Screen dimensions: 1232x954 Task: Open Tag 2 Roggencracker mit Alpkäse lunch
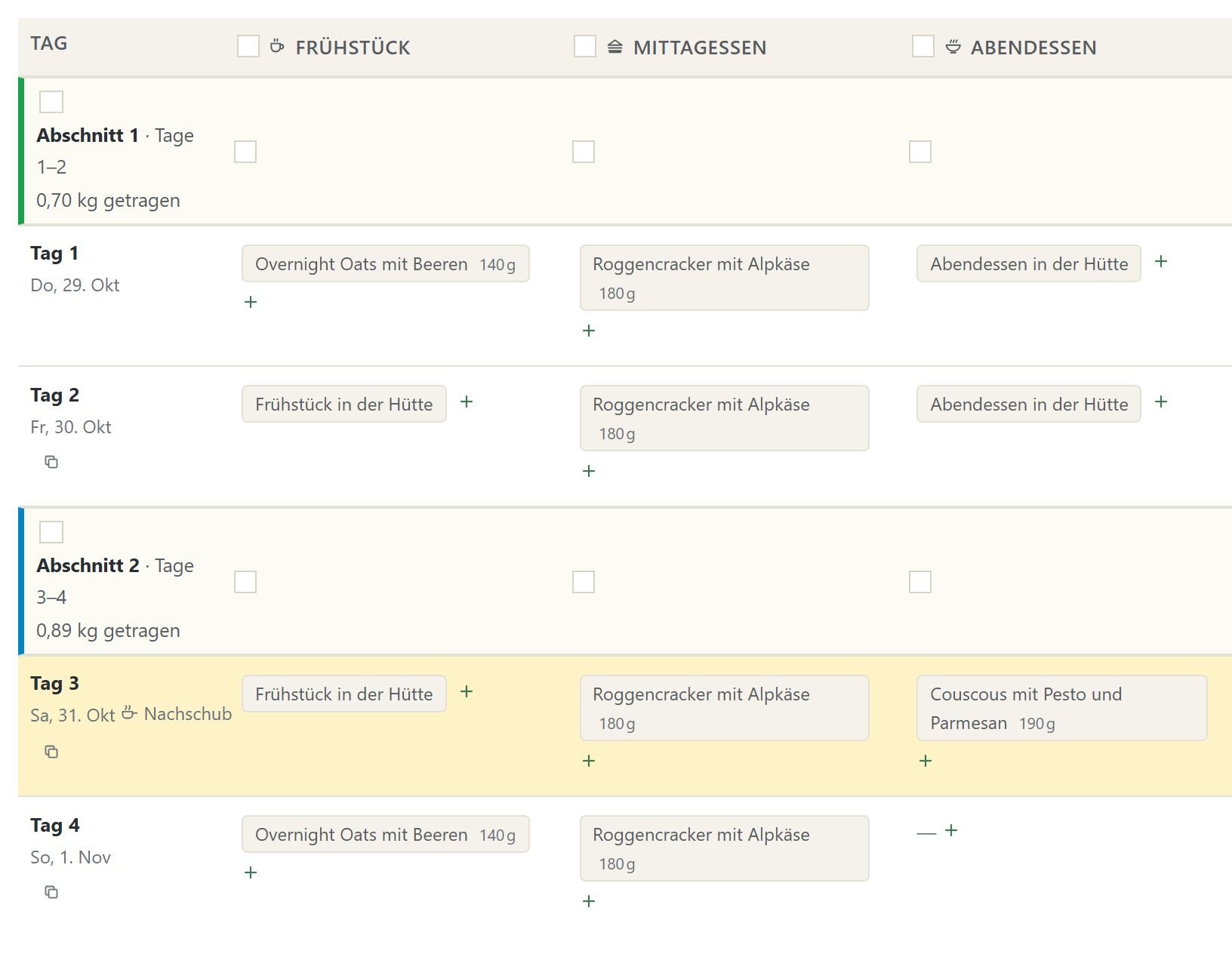pos(725,418)
